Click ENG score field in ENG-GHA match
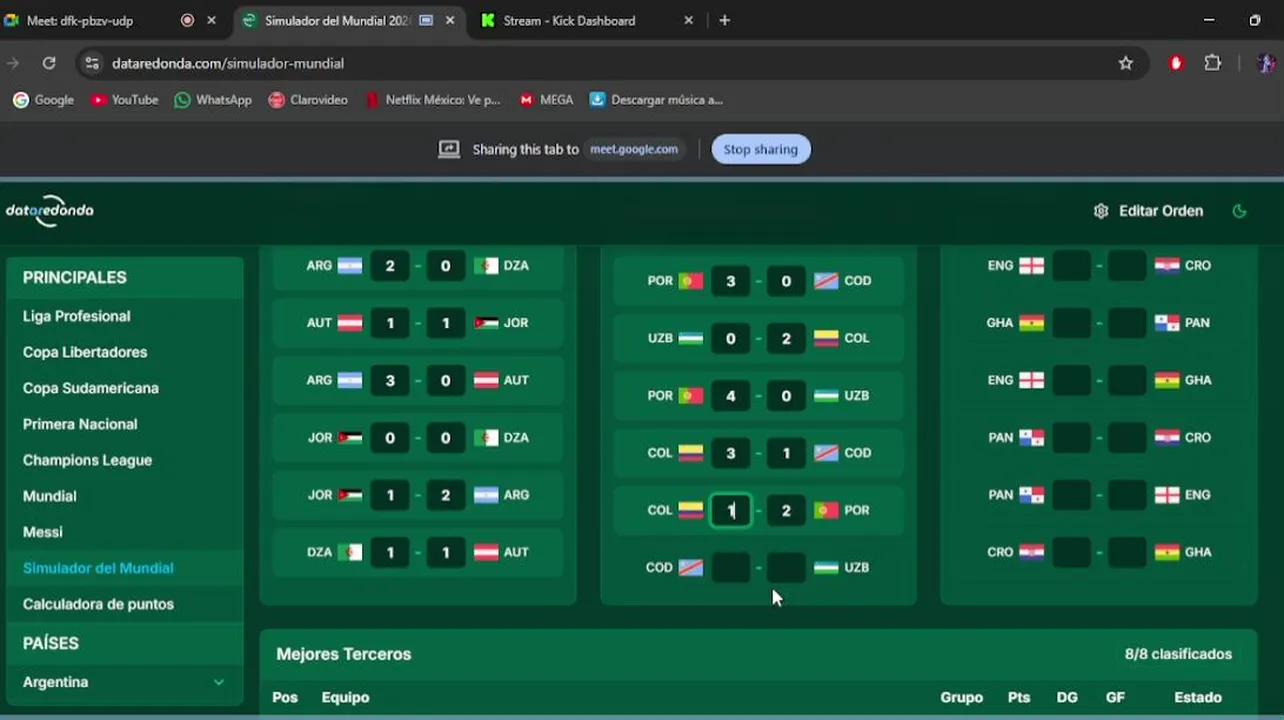The height and width of the screenshot is (720, 1284). click(x=1071, y=380)
